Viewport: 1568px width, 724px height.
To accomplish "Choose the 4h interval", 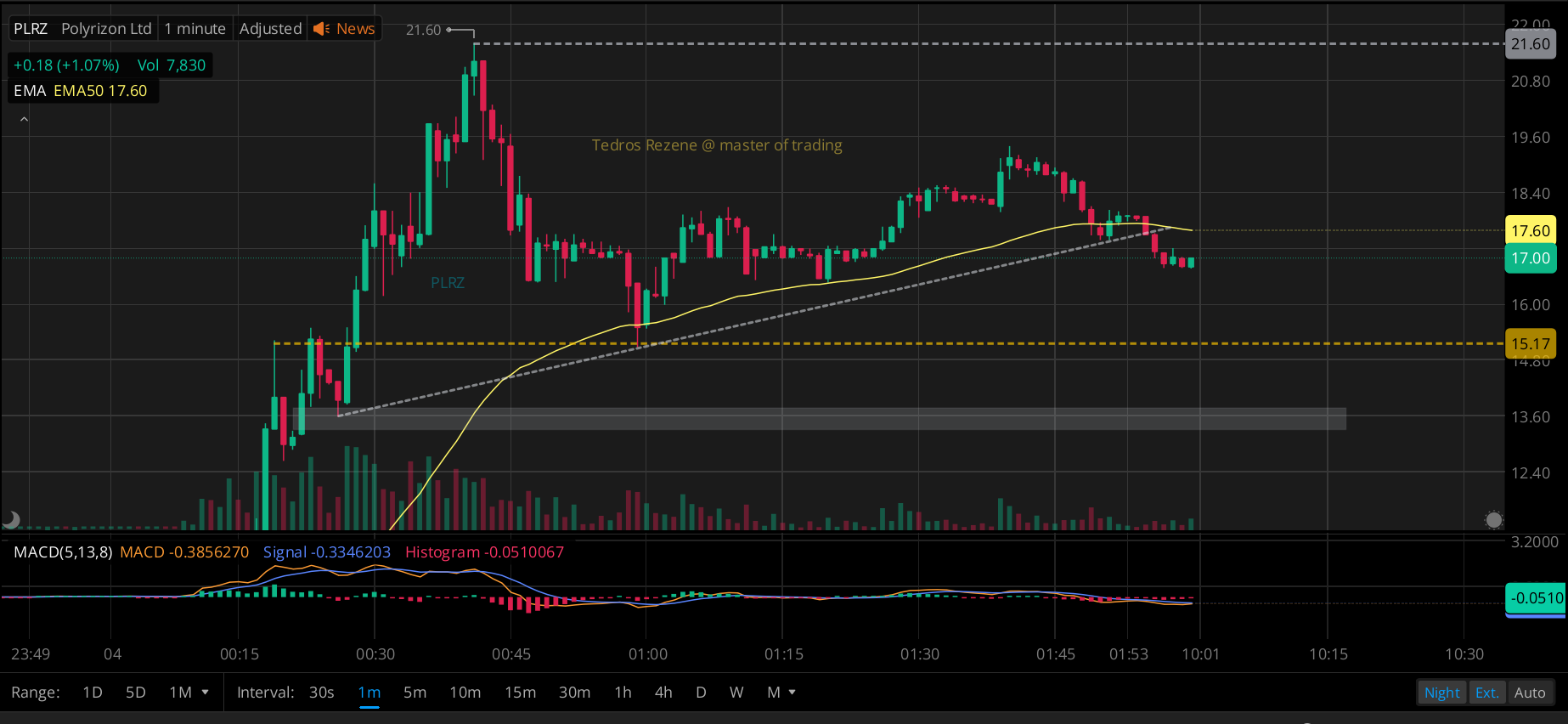I will [x=663, y=693].
